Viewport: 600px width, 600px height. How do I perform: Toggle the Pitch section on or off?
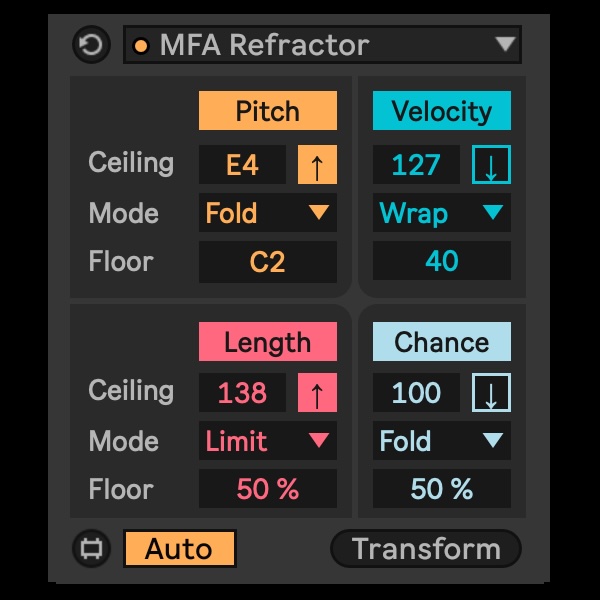click(x=267, y=111)
